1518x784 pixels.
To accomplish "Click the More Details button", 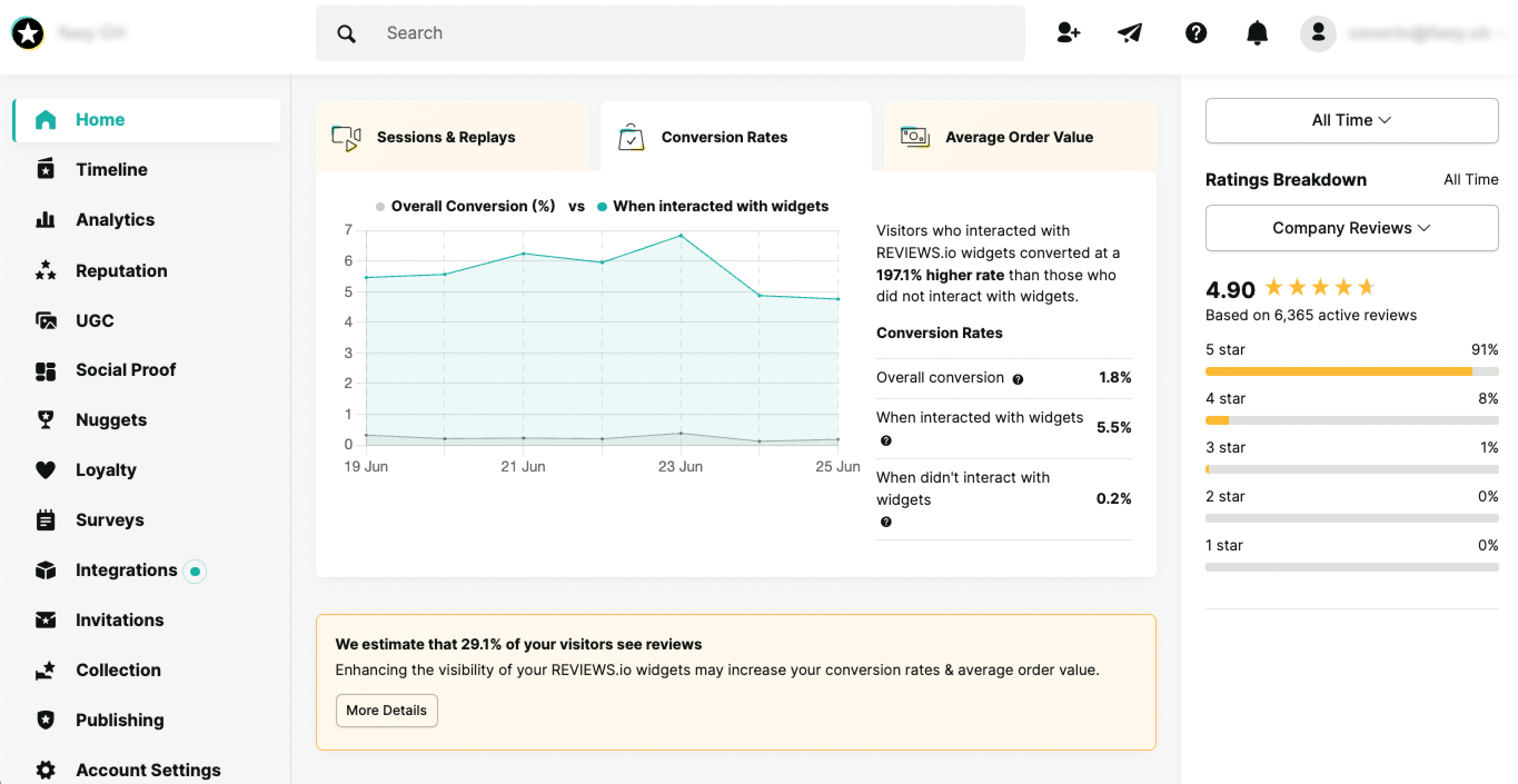I will coord(386,710).
